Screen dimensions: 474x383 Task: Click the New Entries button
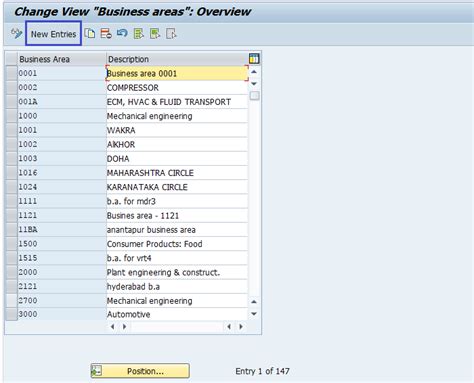click(x=53, y=34)
